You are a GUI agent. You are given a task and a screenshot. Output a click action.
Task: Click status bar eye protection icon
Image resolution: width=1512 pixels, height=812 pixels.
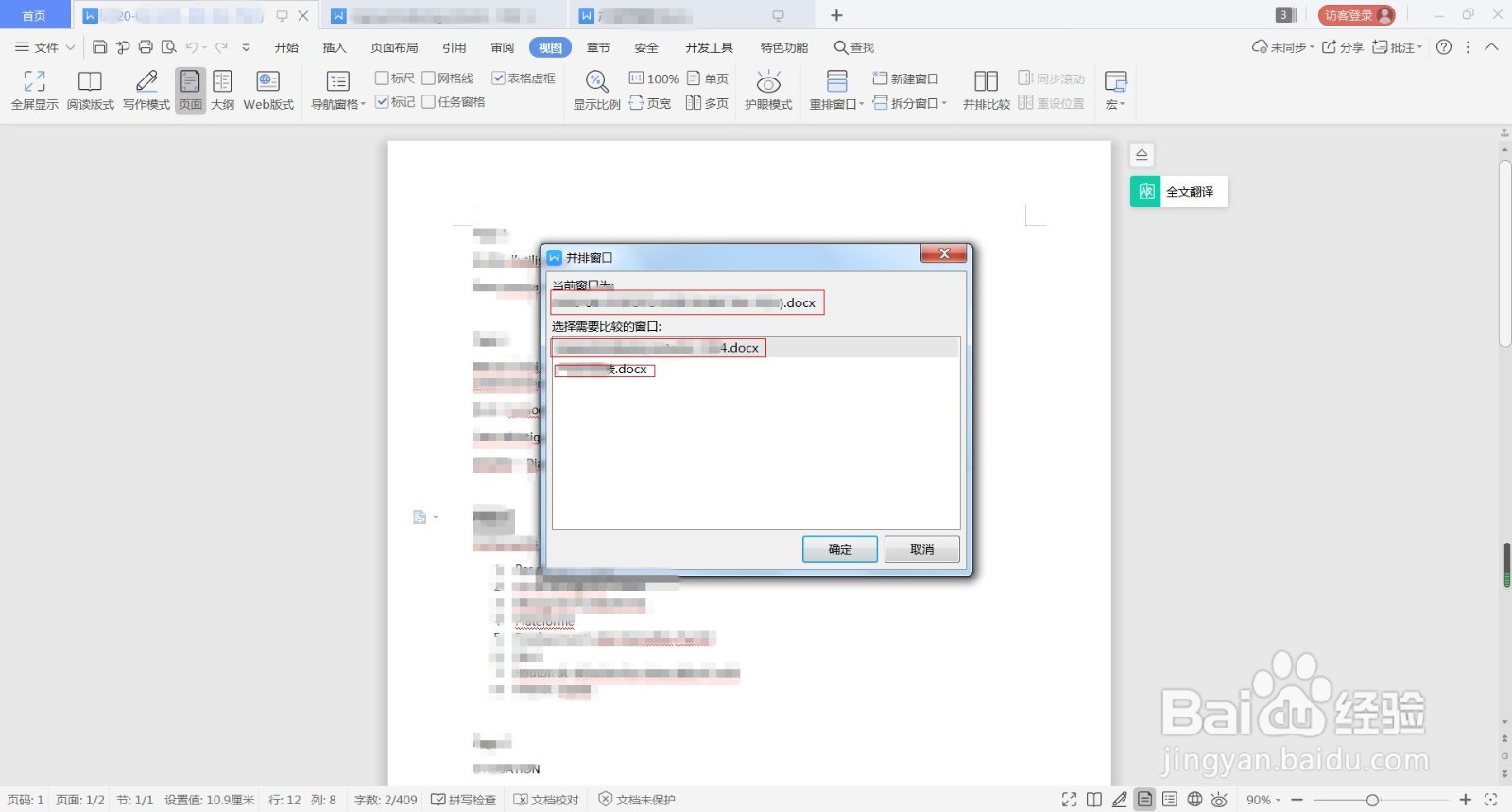[1219, 800]
